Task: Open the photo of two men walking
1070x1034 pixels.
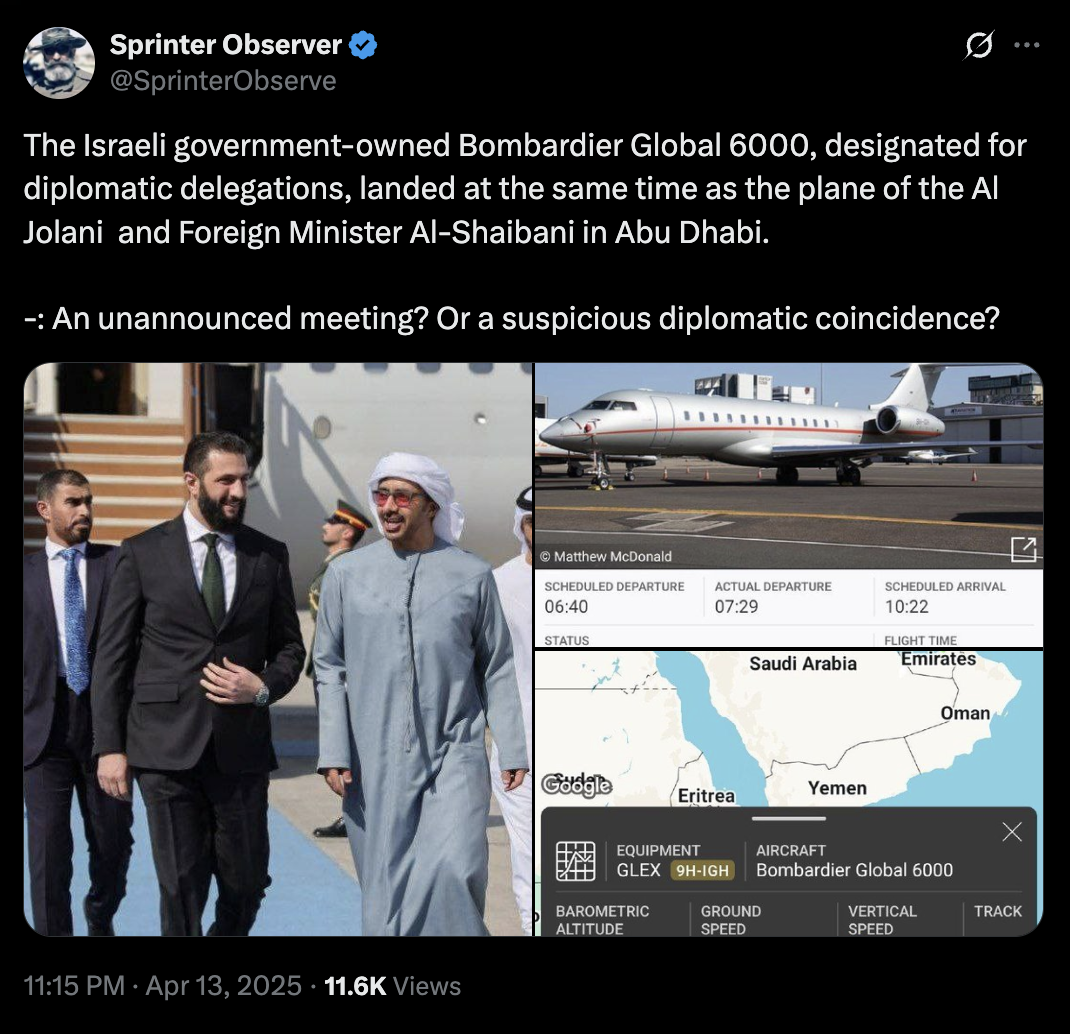Action: click(278, 649)
